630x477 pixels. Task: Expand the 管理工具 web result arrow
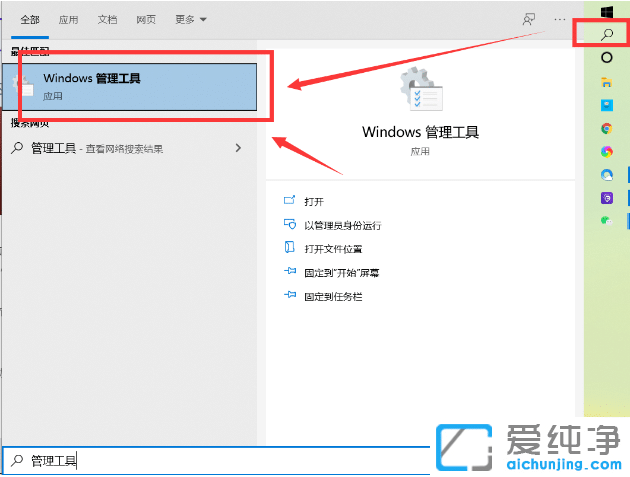238,148
